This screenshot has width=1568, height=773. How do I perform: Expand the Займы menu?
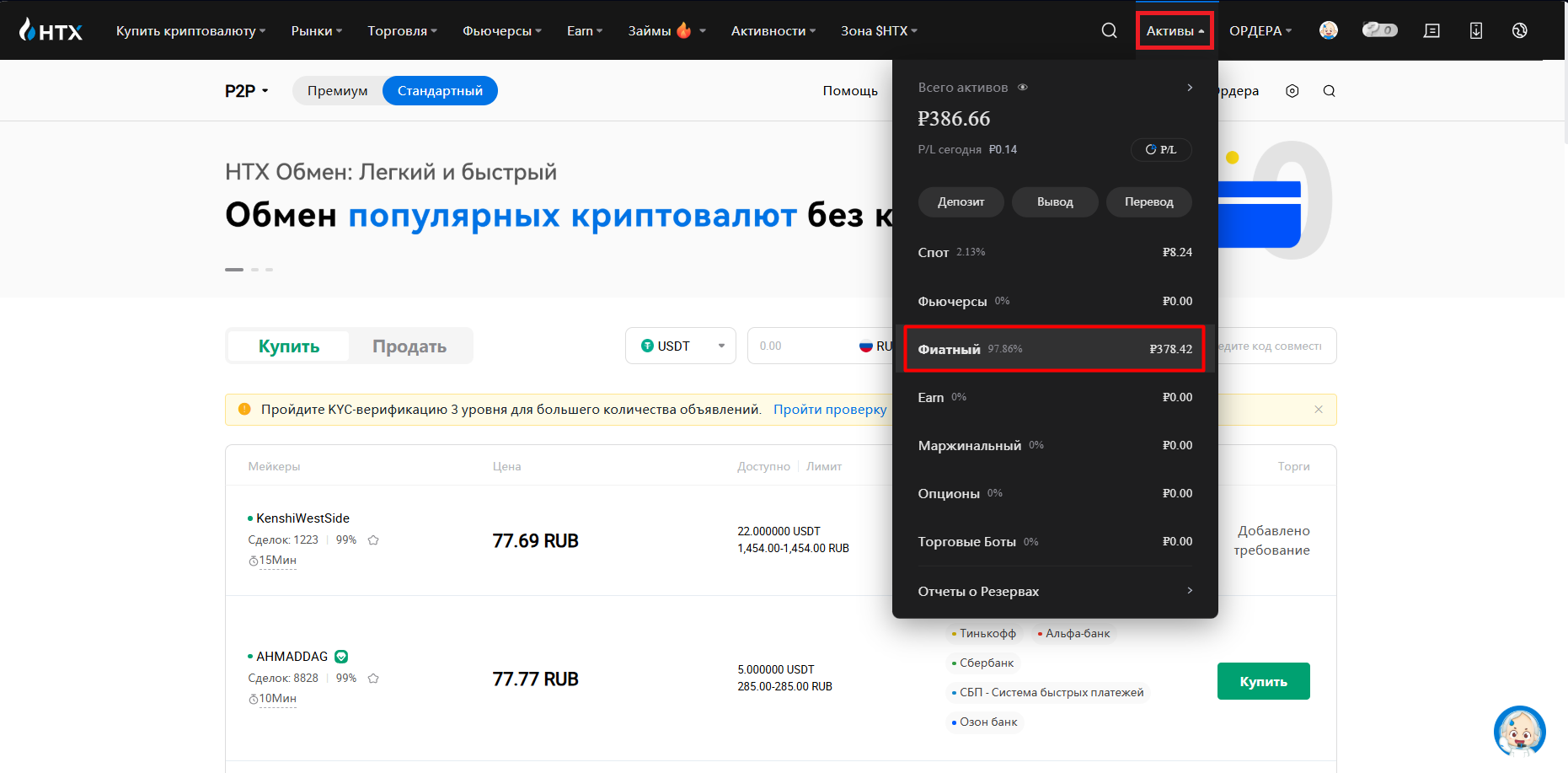pyautogui.click(x=667, y=30)
